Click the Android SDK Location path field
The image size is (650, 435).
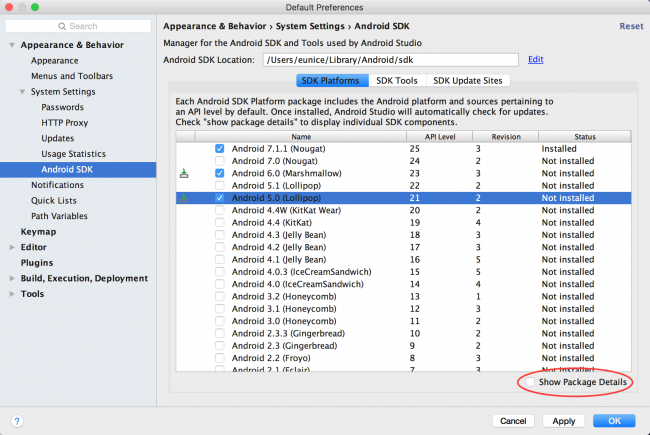pos(390,60)
